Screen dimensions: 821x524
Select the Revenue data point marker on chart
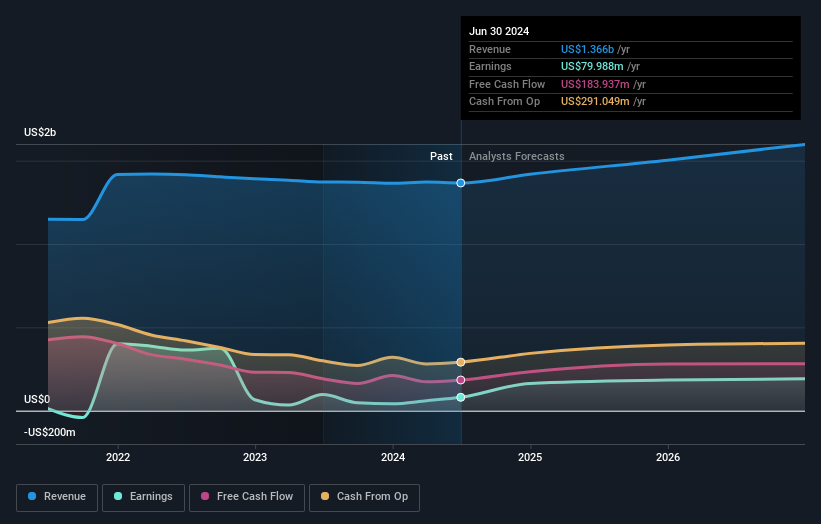tap(461, 183)
